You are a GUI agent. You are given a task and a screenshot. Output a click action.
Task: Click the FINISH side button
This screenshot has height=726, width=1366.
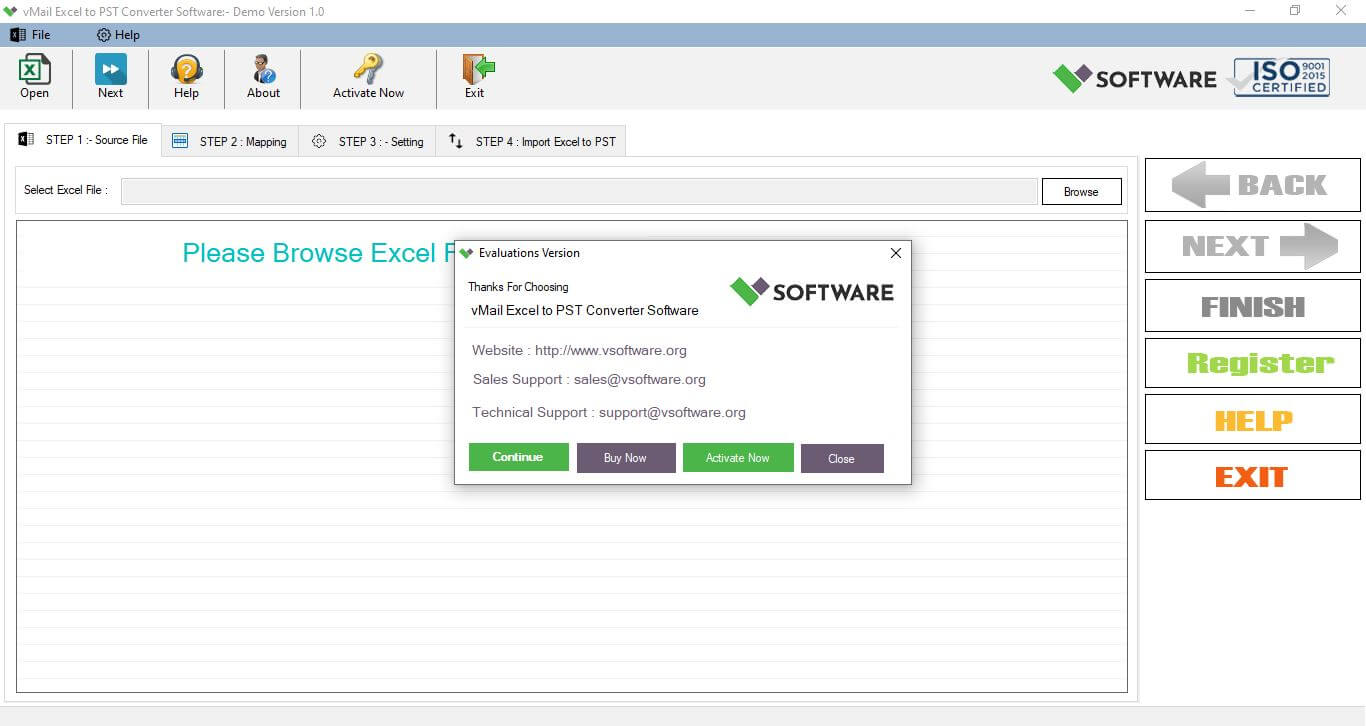(x=1252, y=306)
